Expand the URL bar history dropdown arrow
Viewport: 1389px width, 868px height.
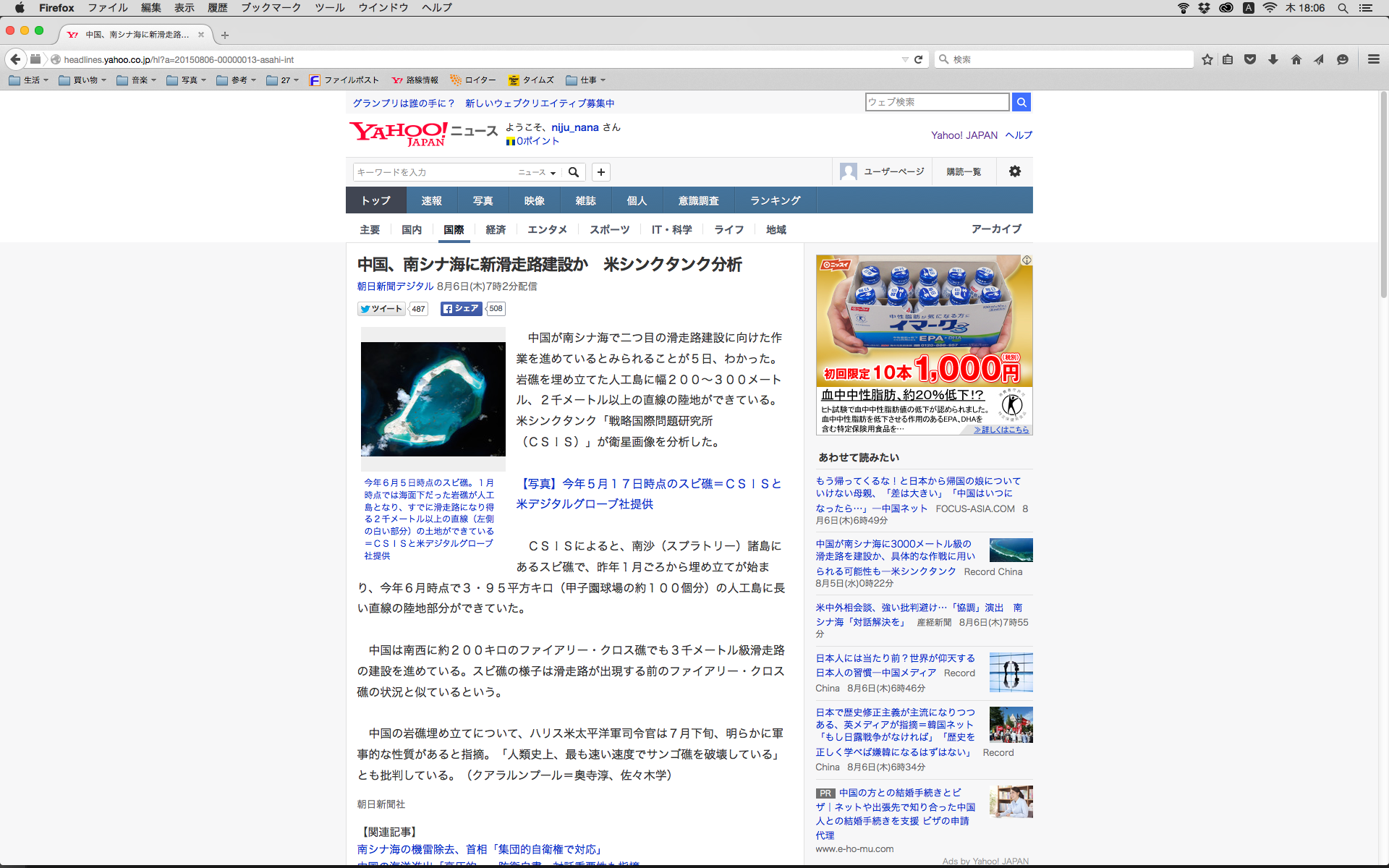(904, 59)
